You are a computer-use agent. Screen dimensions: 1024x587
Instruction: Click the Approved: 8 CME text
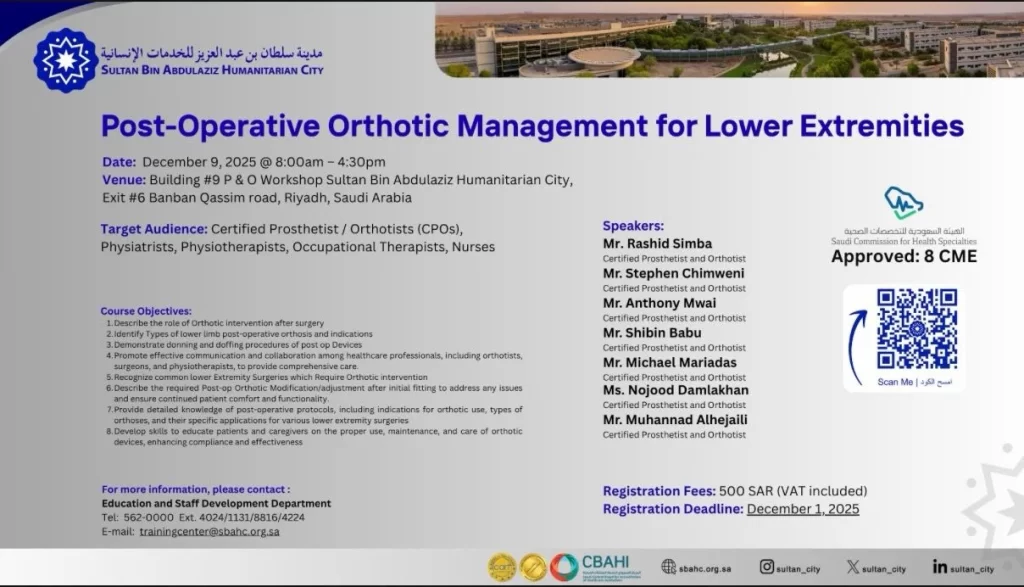point(903,256)
